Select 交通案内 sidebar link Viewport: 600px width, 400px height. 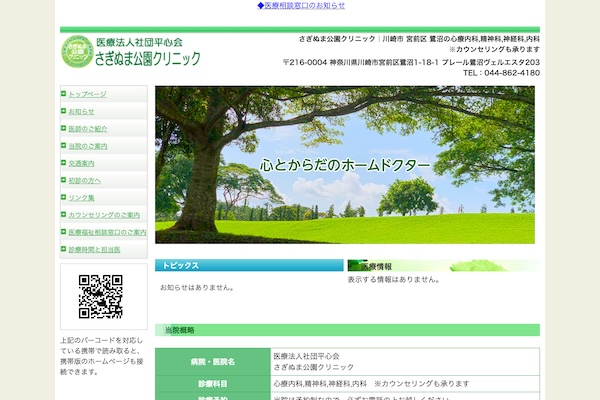click(81, 163)
